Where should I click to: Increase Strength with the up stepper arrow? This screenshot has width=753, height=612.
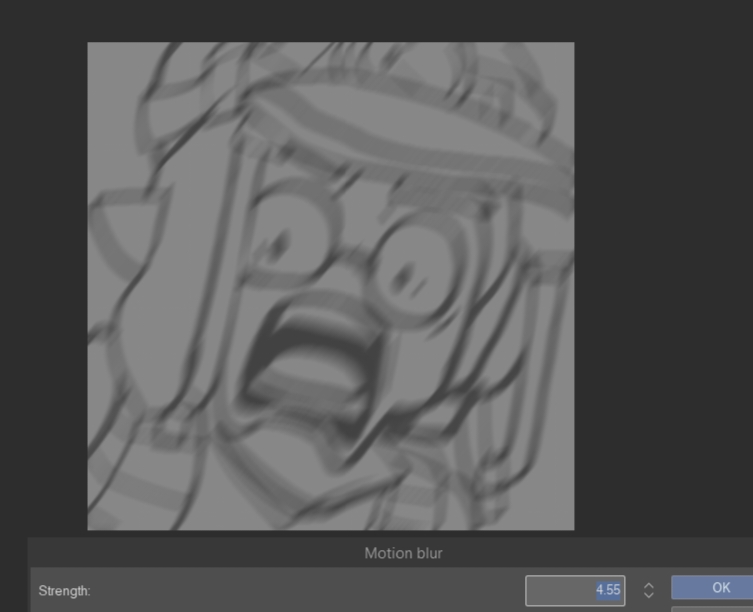[x=648, y=584]
